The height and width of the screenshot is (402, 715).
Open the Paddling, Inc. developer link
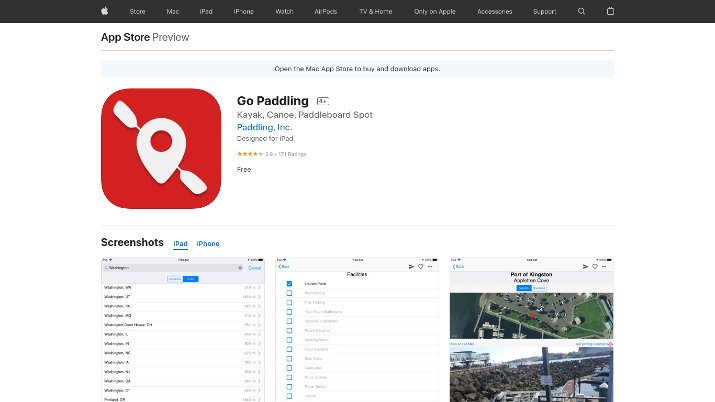264,127
